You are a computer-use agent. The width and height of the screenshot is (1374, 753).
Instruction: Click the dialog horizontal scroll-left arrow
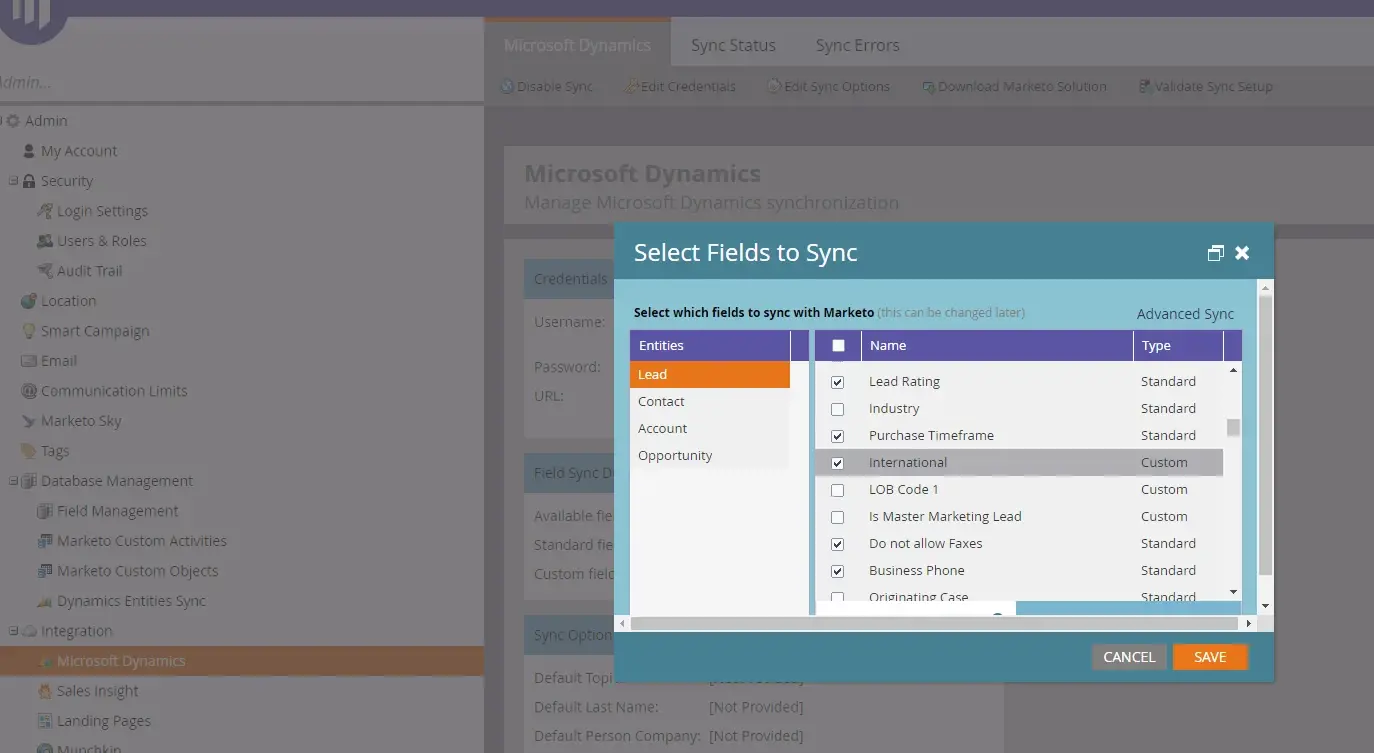click(x=623, y=623)
